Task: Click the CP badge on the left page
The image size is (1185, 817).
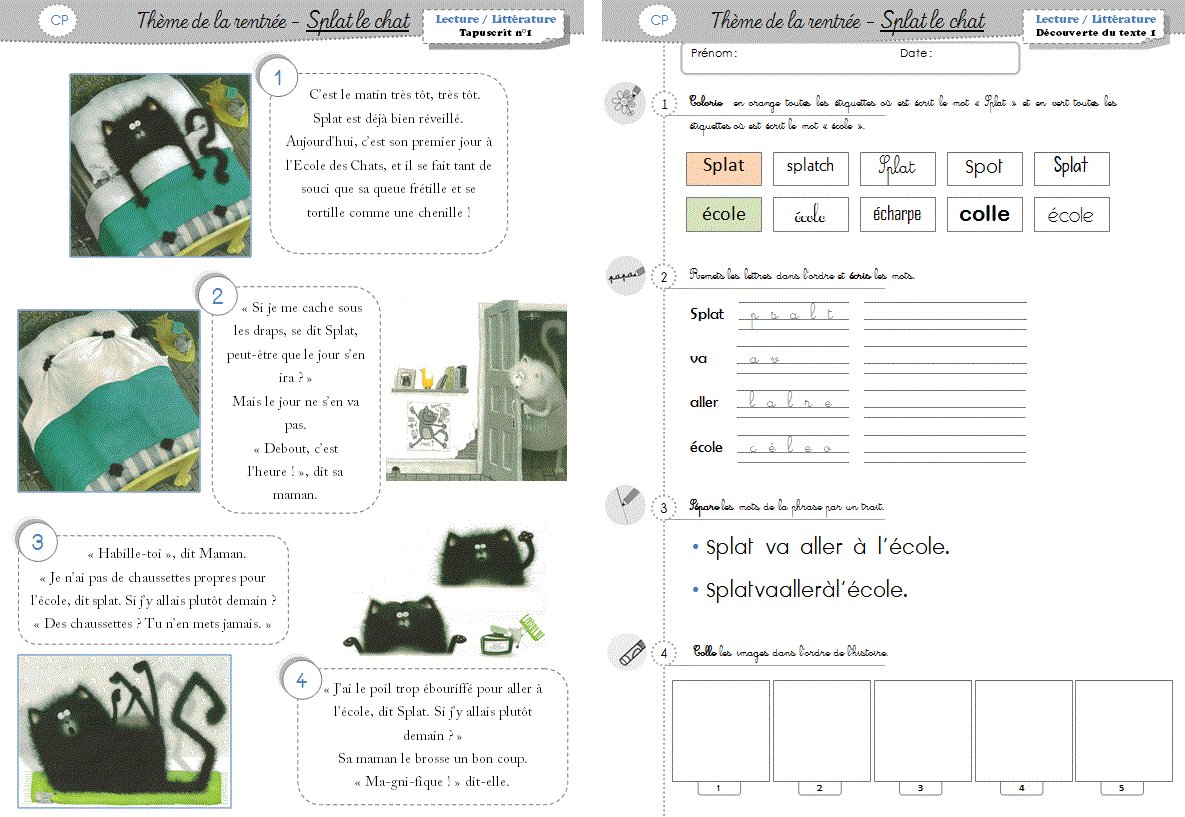Action: click(58, 20)
